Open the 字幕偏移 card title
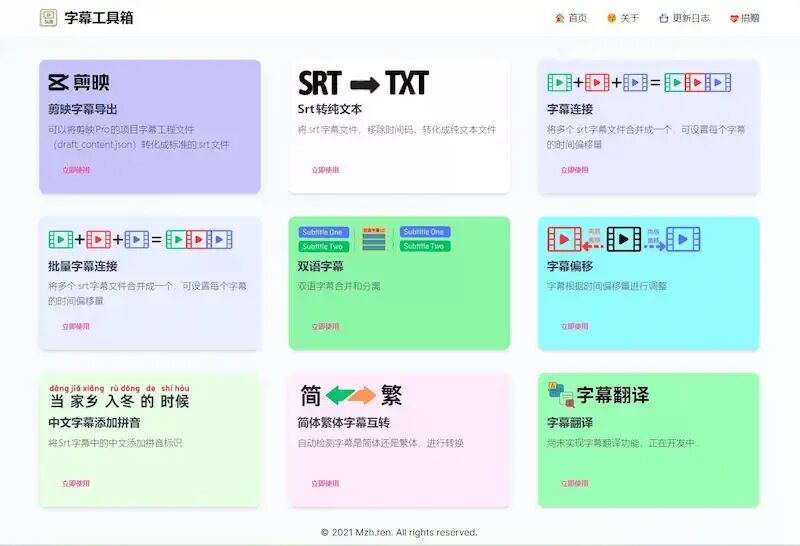Viewport: 800px width, 546px height. point(570,266)
